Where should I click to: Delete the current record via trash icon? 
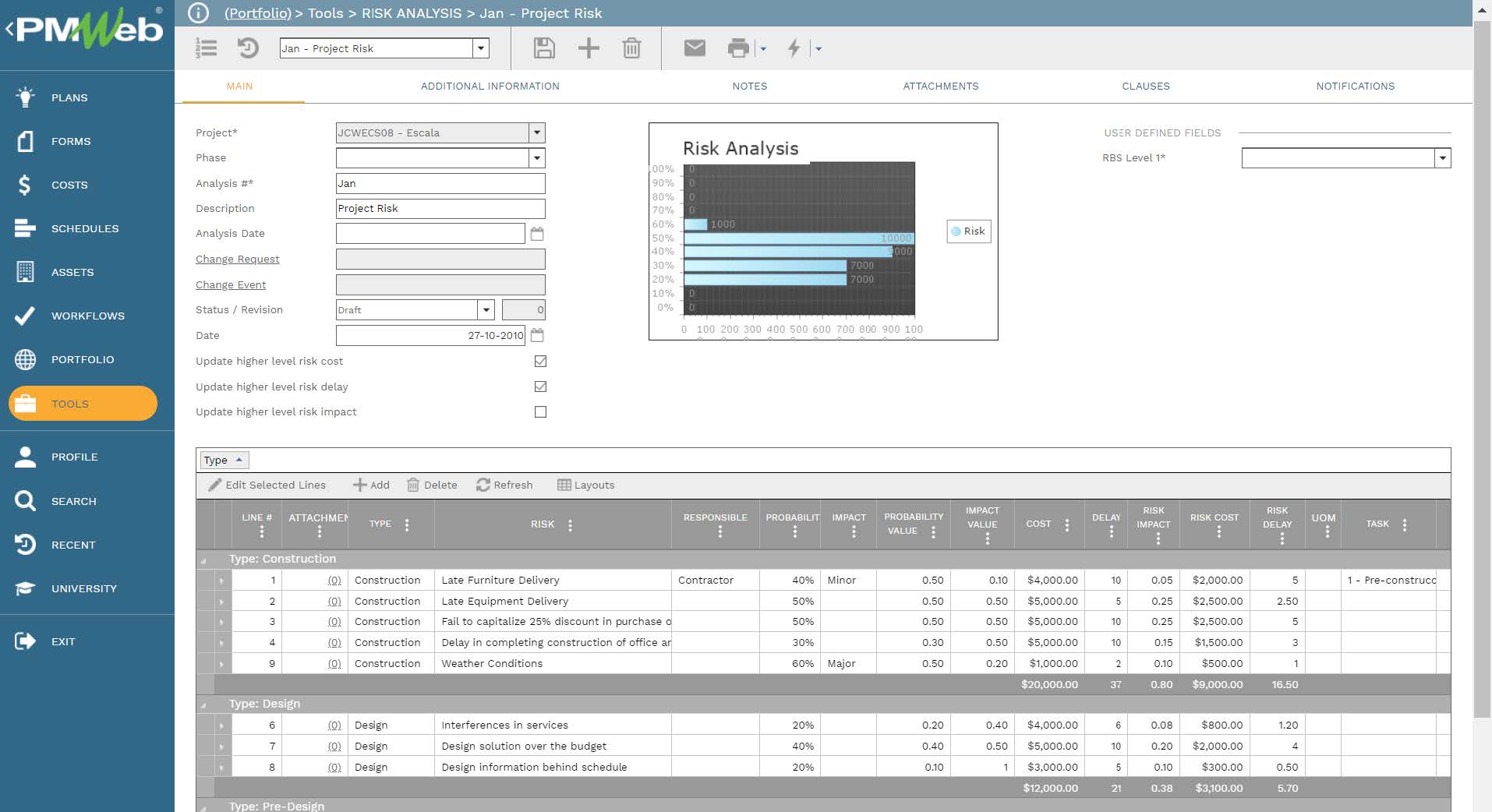[x=631, y=48]
